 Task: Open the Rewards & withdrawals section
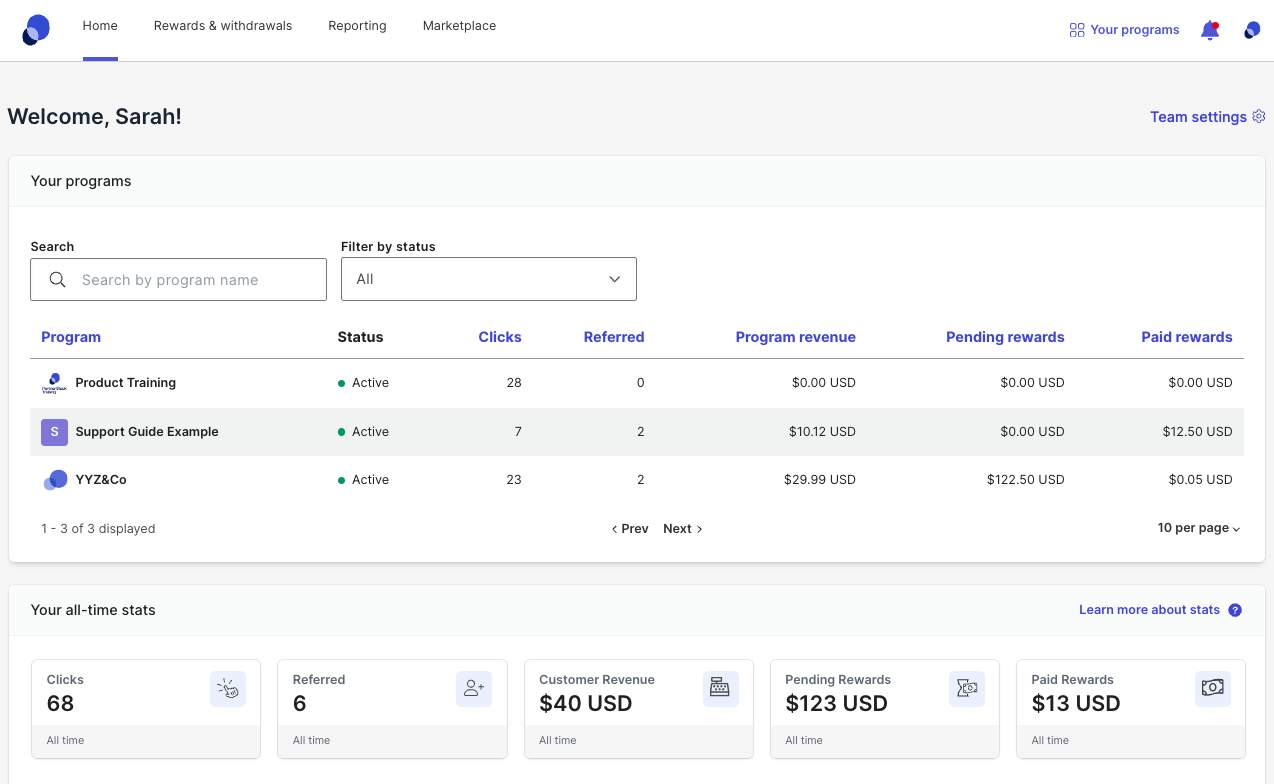coord(222,26)
